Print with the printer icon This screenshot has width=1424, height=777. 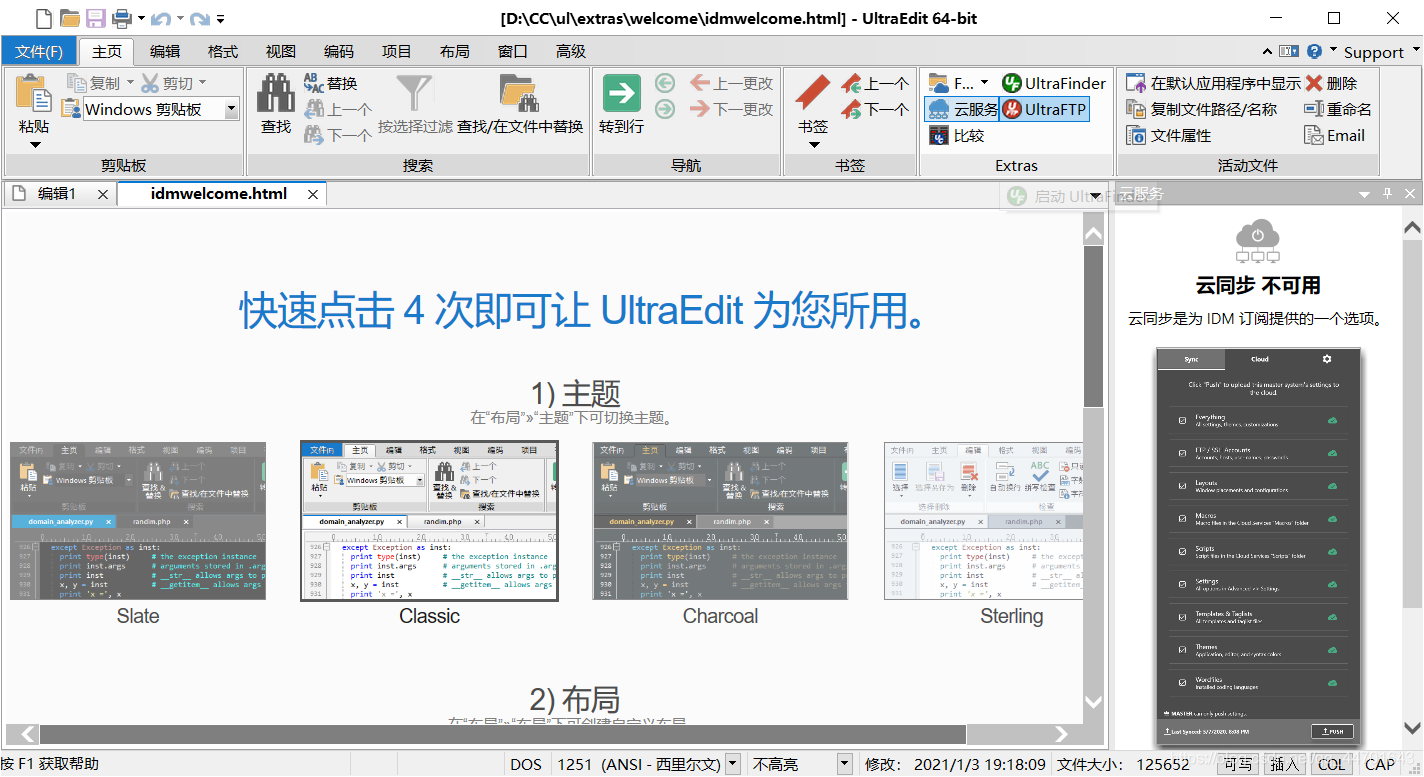(x=122, y=18)
